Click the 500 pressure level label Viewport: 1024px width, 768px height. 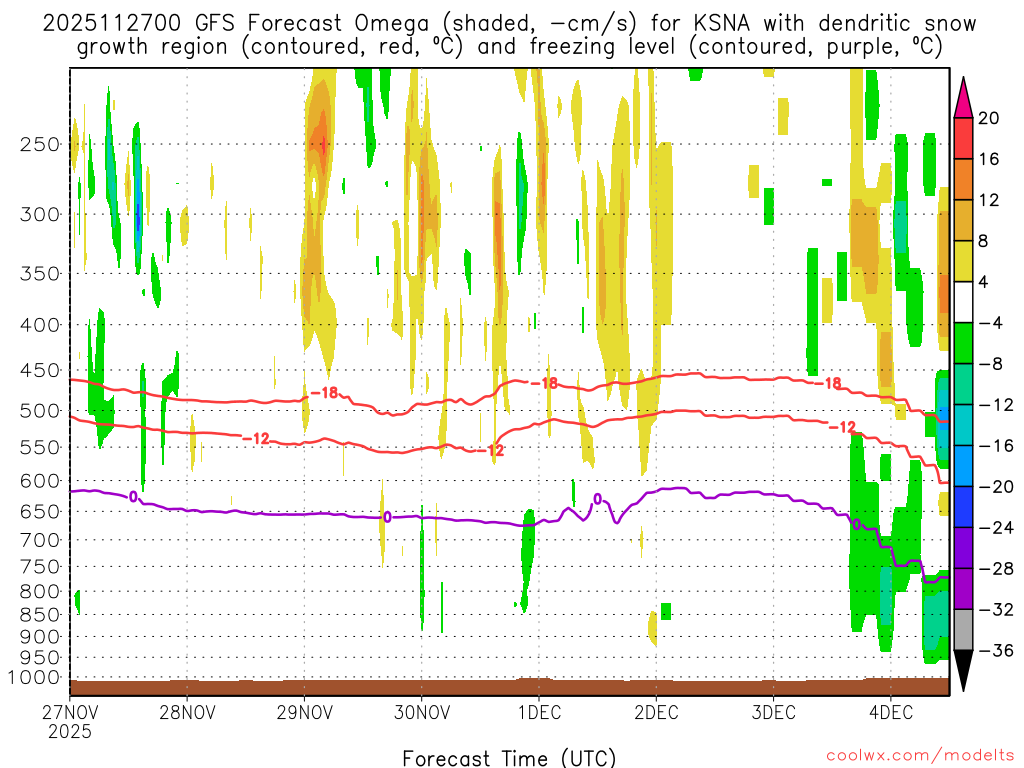pos(40,411)
